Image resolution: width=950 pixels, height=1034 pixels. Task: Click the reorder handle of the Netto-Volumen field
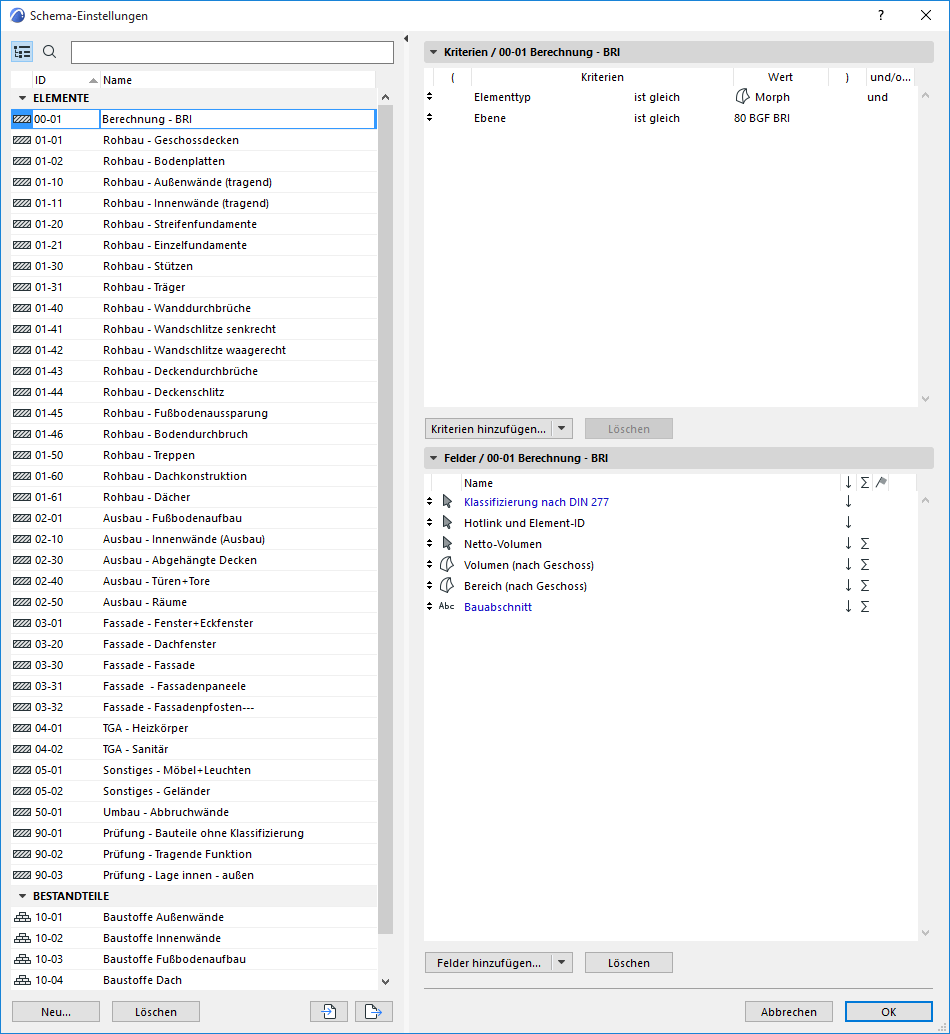tap(429, 543)
